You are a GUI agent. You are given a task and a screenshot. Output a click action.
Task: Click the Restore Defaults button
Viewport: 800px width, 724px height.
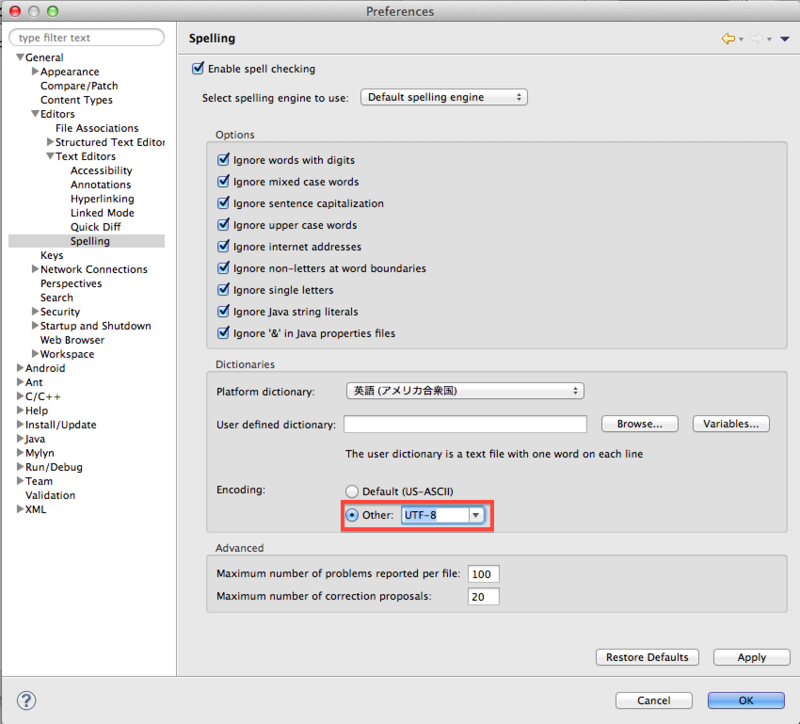647,657
